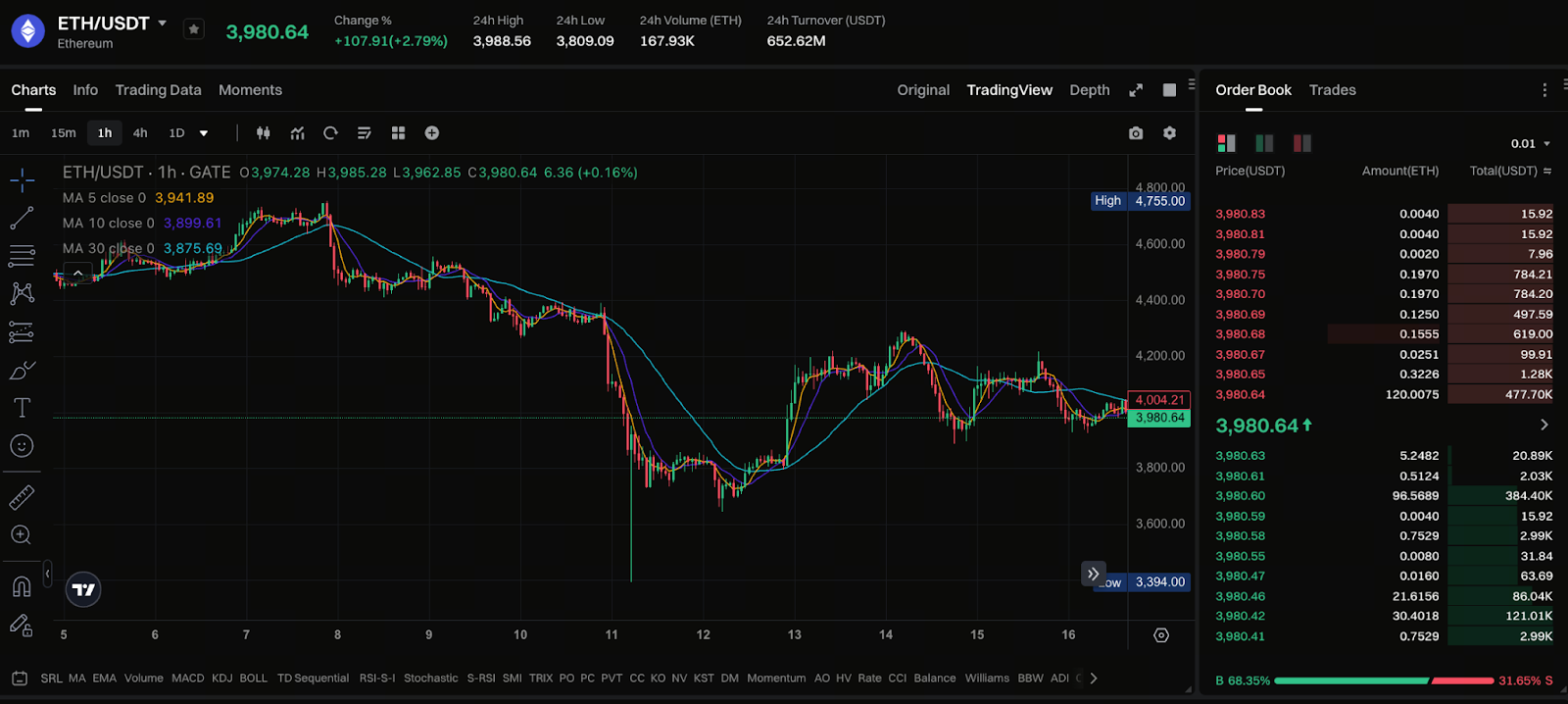This screenshot has width=1568, height=704.
Task: Activate the zoom in tool
Action: click(x=22, y=535)
